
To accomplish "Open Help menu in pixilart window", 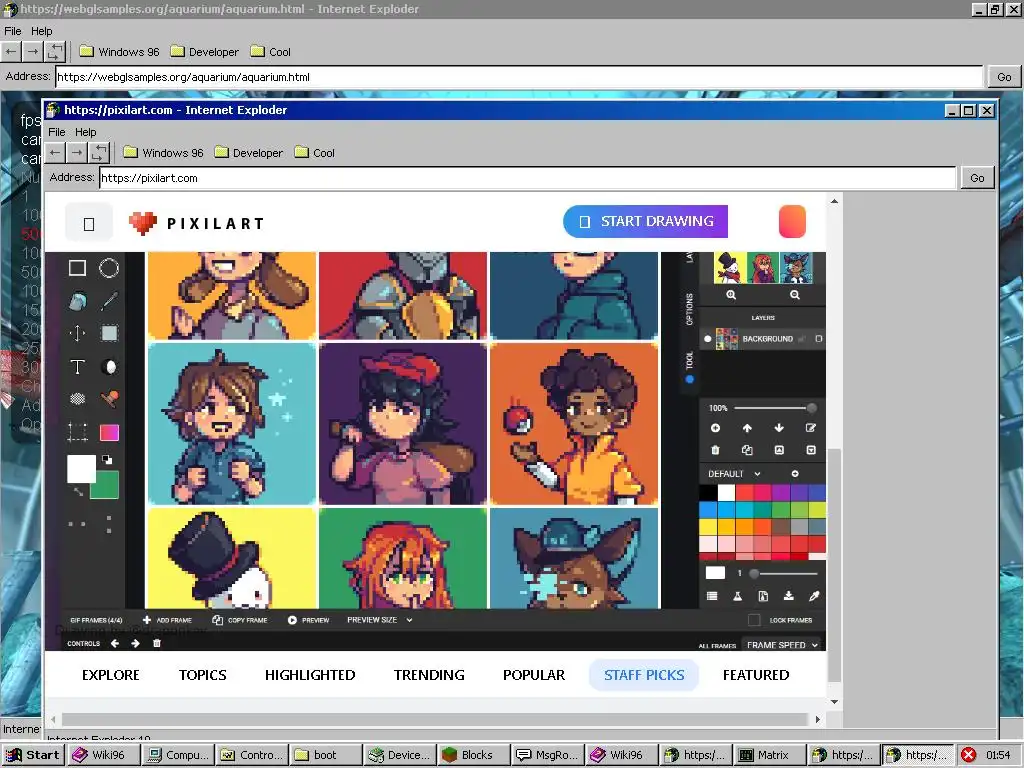I will [86, 132].
